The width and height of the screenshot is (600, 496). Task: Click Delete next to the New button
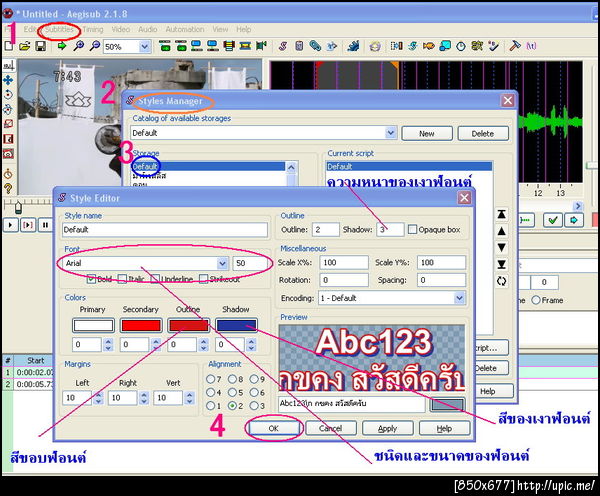coord(483,134)
